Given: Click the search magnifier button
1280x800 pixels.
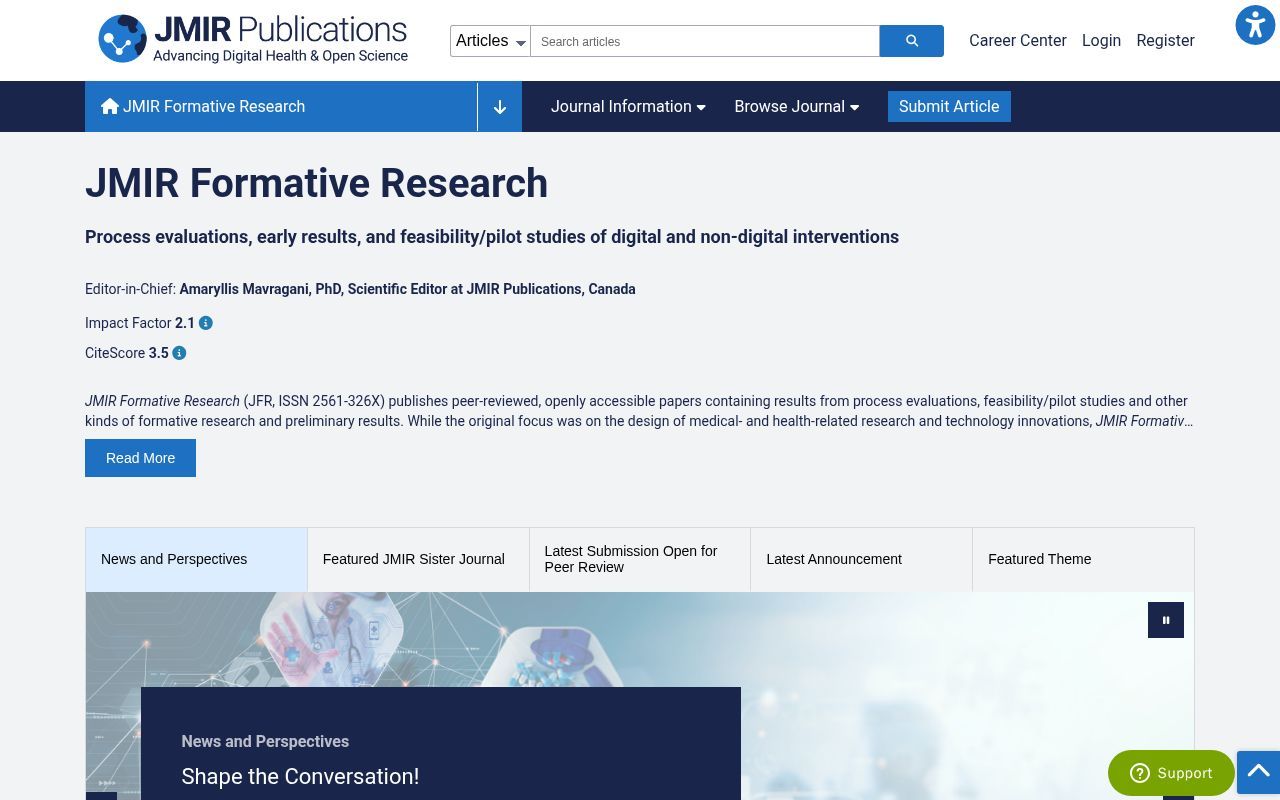Looking at the screenshot, I should click(911, 41).
